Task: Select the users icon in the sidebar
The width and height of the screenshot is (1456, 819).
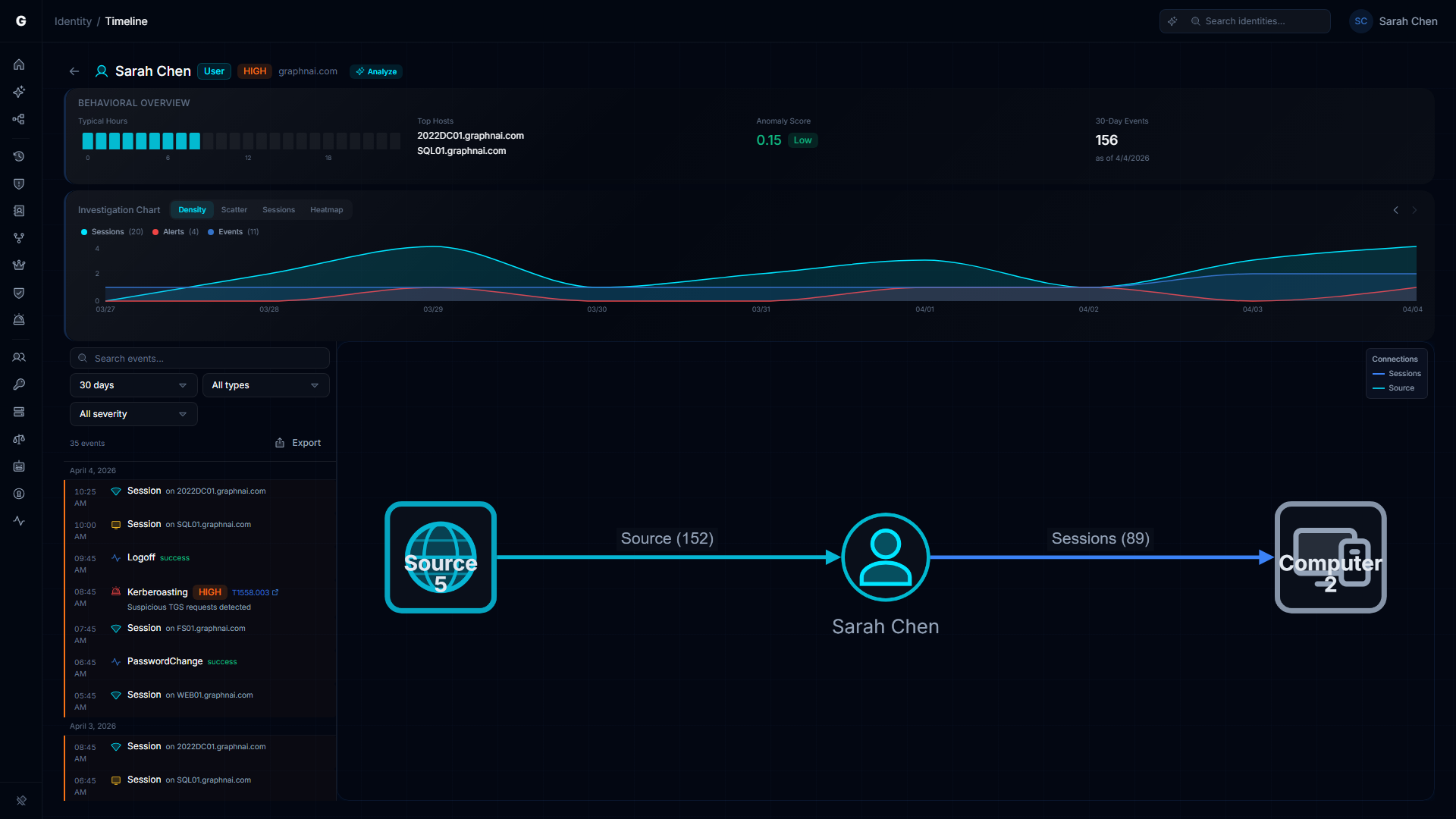Action: click(19, 357)
